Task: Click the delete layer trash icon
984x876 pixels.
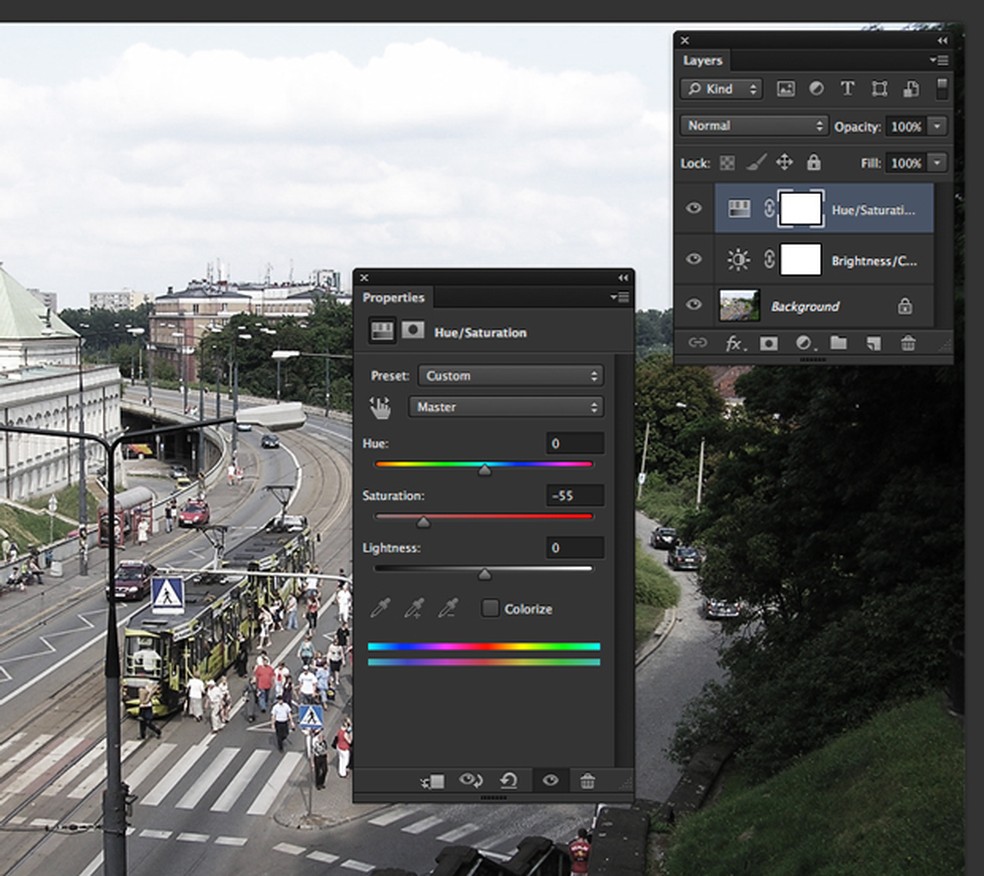Action: [908, 343]
